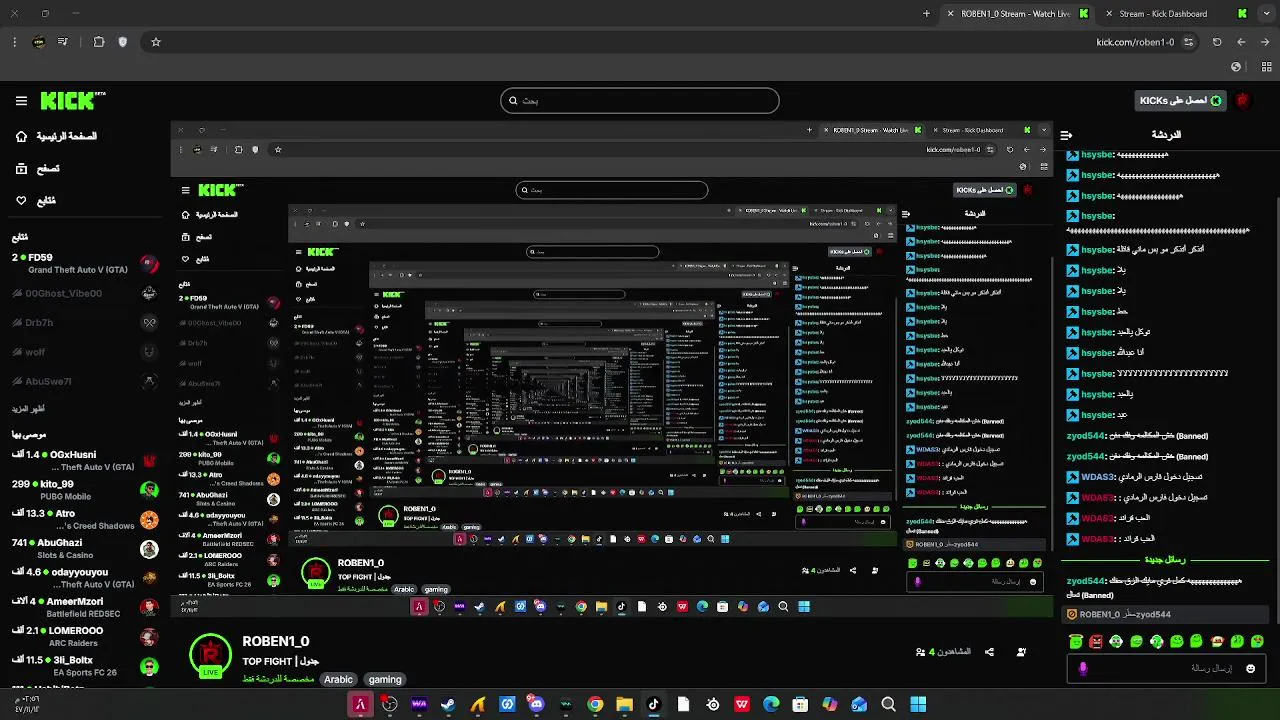Open Microsoft Edge from the taskbar
This screenshot has height=720, width=1280.
[x=771, y=704]
